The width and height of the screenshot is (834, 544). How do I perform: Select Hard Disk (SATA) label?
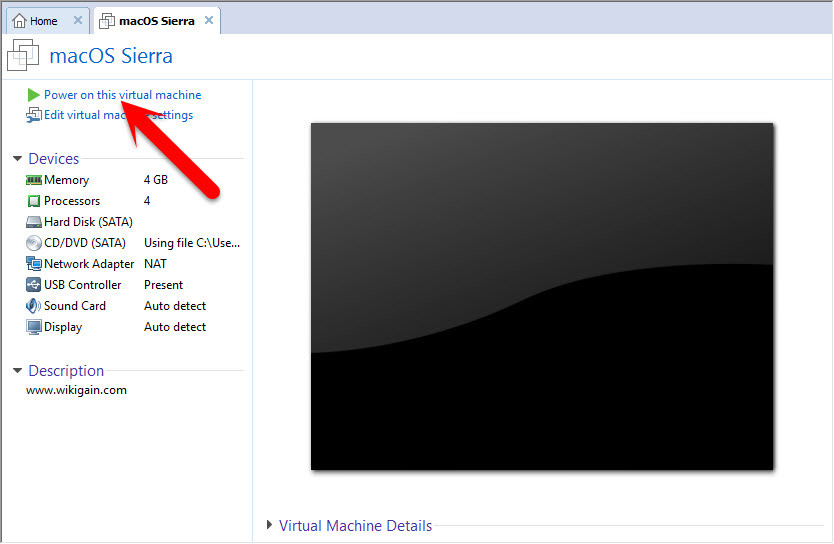pyautogui.click(x=88, y=222)
